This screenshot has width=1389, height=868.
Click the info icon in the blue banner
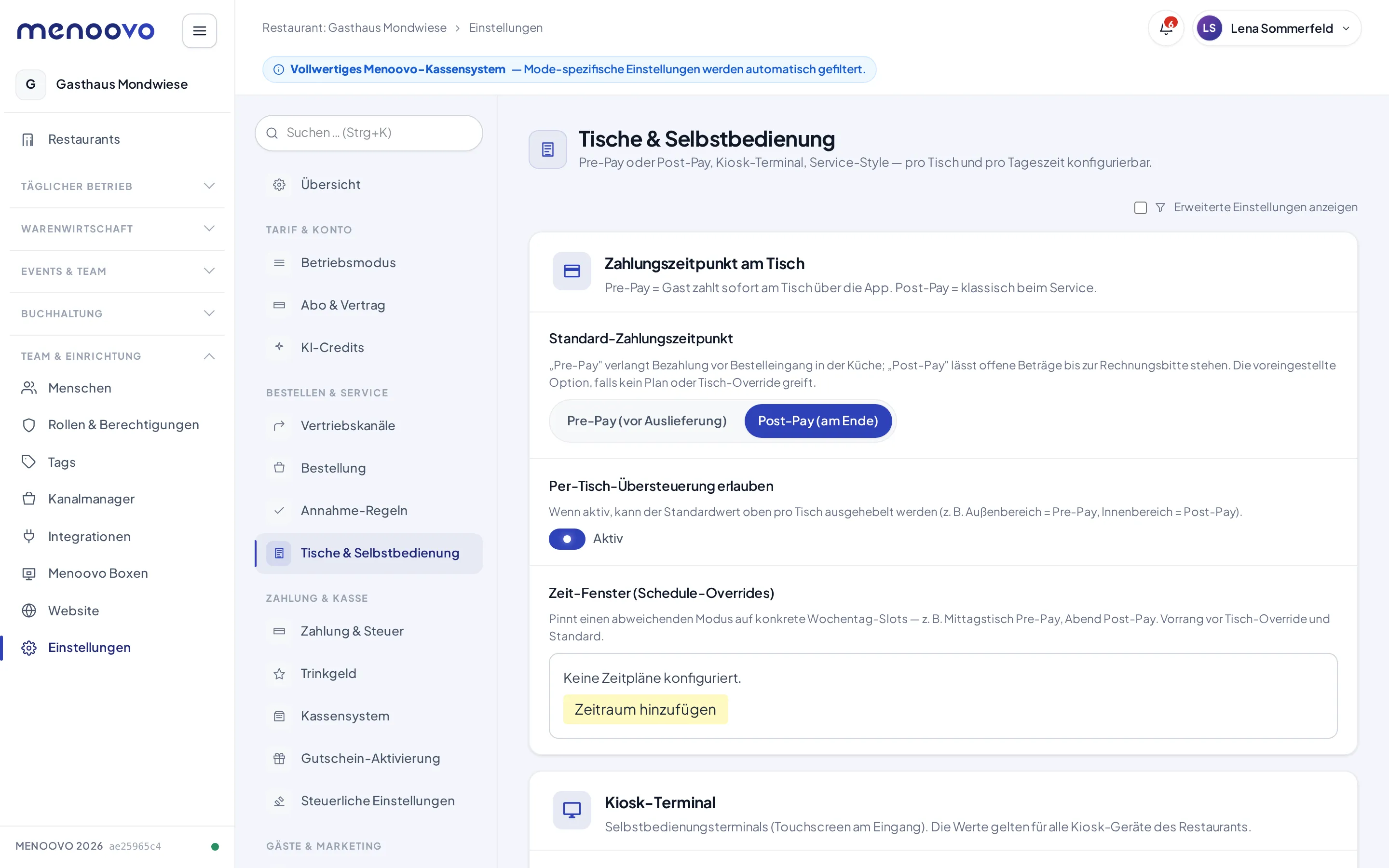278,69
